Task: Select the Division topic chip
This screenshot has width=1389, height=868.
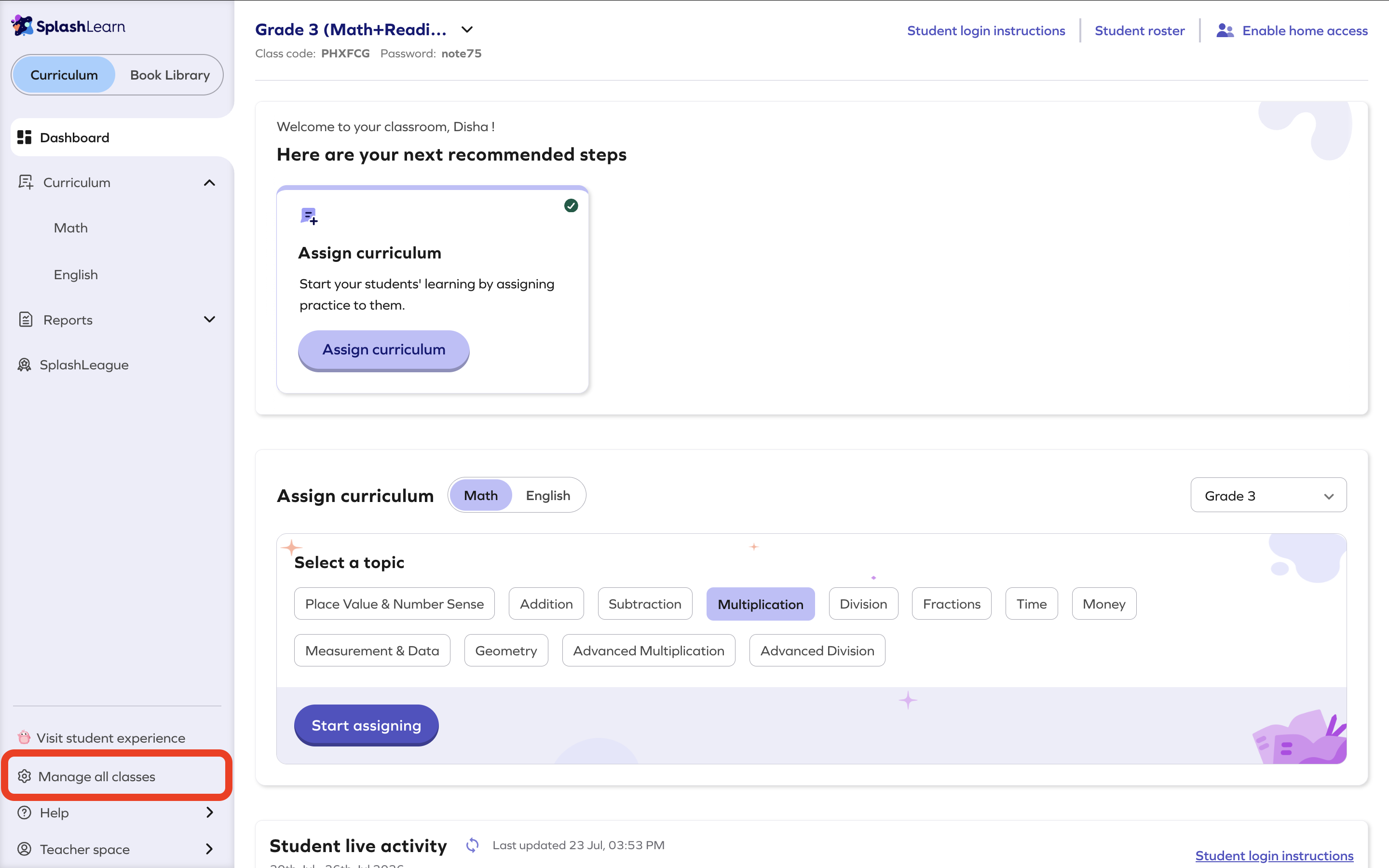Action: click(x=863, y=604)
